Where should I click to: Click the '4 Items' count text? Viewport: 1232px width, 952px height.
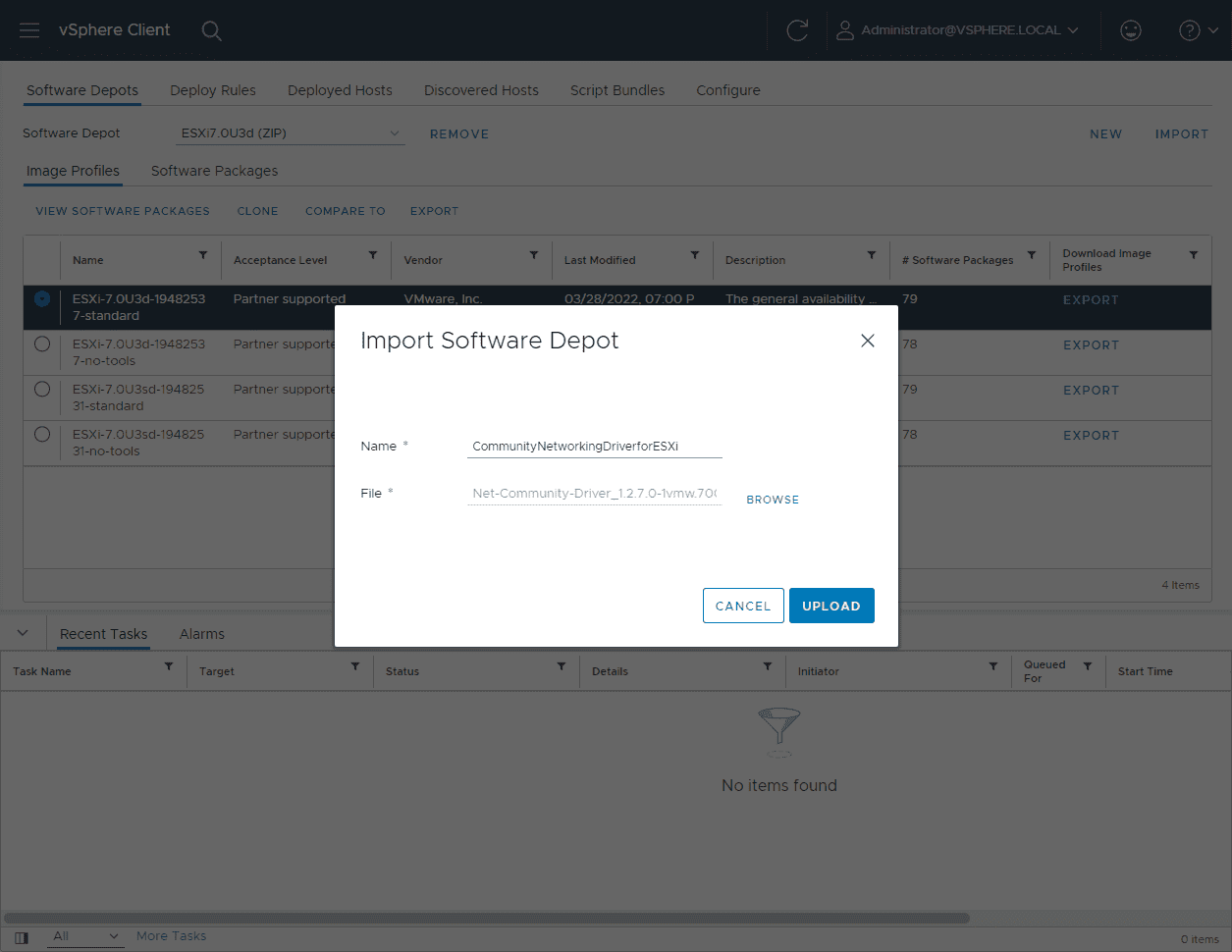[x=1181, y=585]
